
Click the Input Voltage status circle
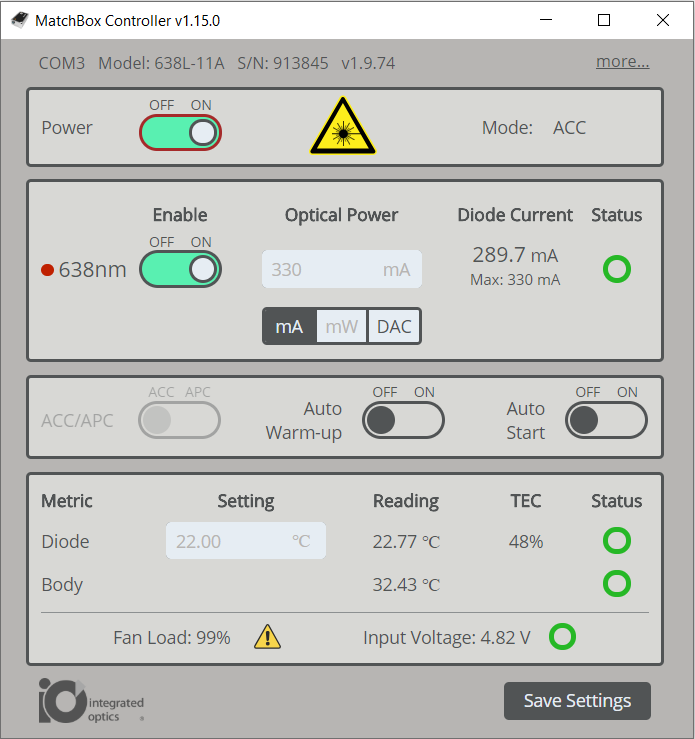click(x=562, y=637)
